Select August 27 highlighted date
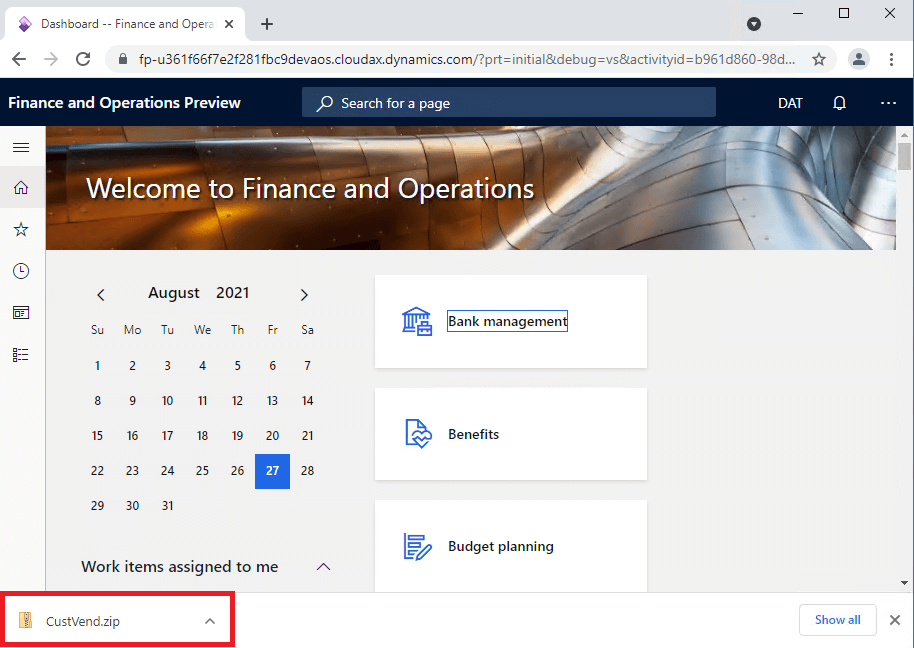 click(x=272, y=471)
